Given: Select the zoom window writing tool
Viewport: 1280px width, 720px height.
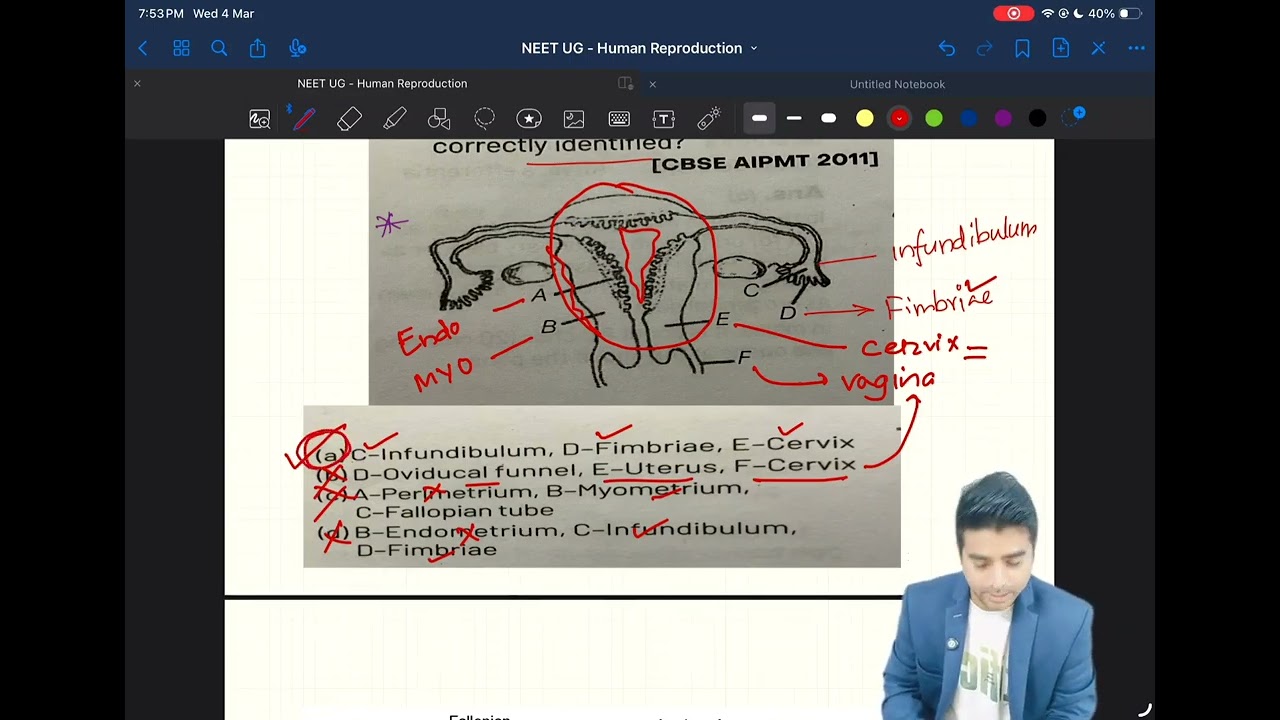Looking at the screenshot, I should tap(259, 119).
